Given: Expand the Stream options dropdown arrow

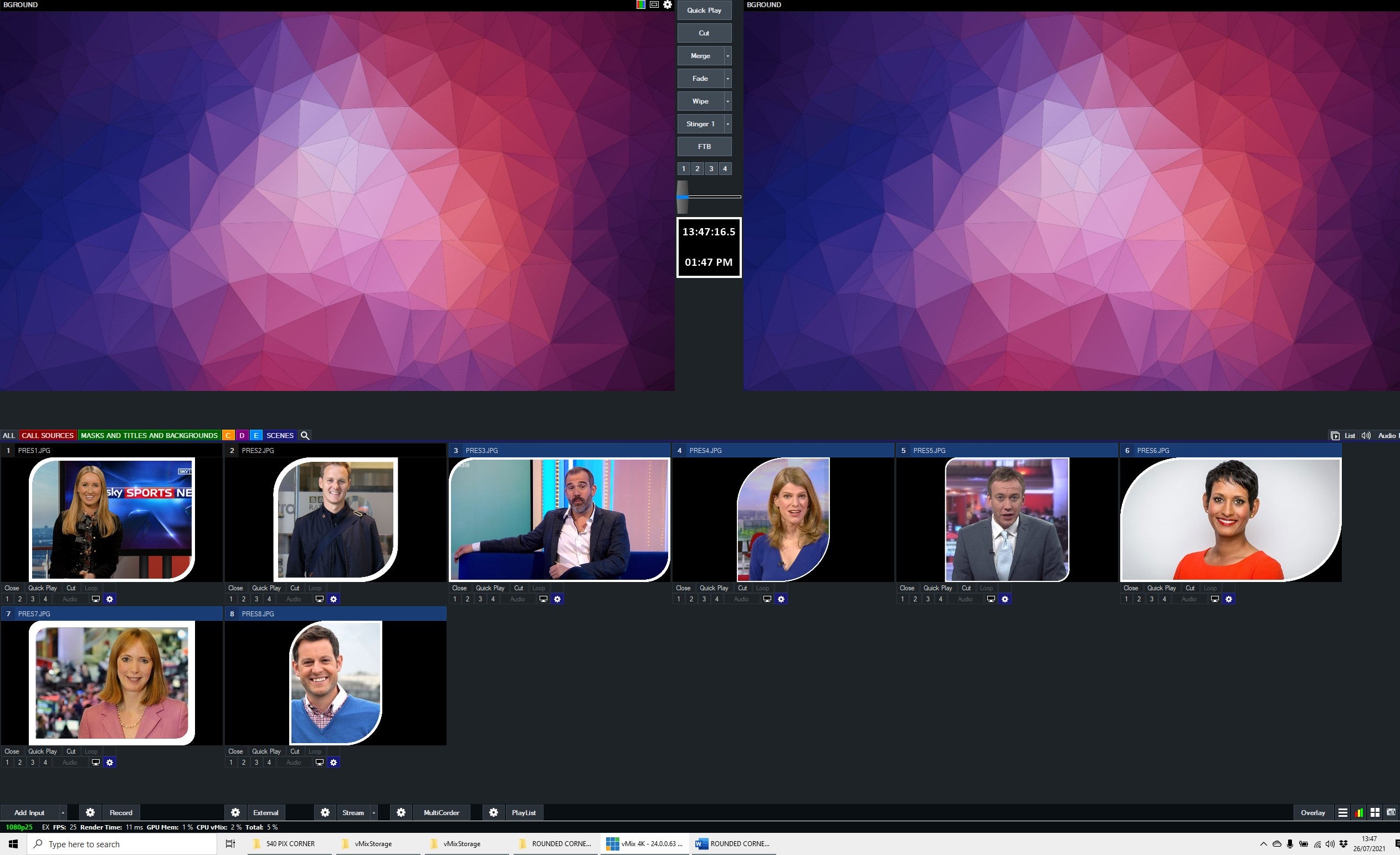Looking at the screenshot, I should click(x=375, y=812).
